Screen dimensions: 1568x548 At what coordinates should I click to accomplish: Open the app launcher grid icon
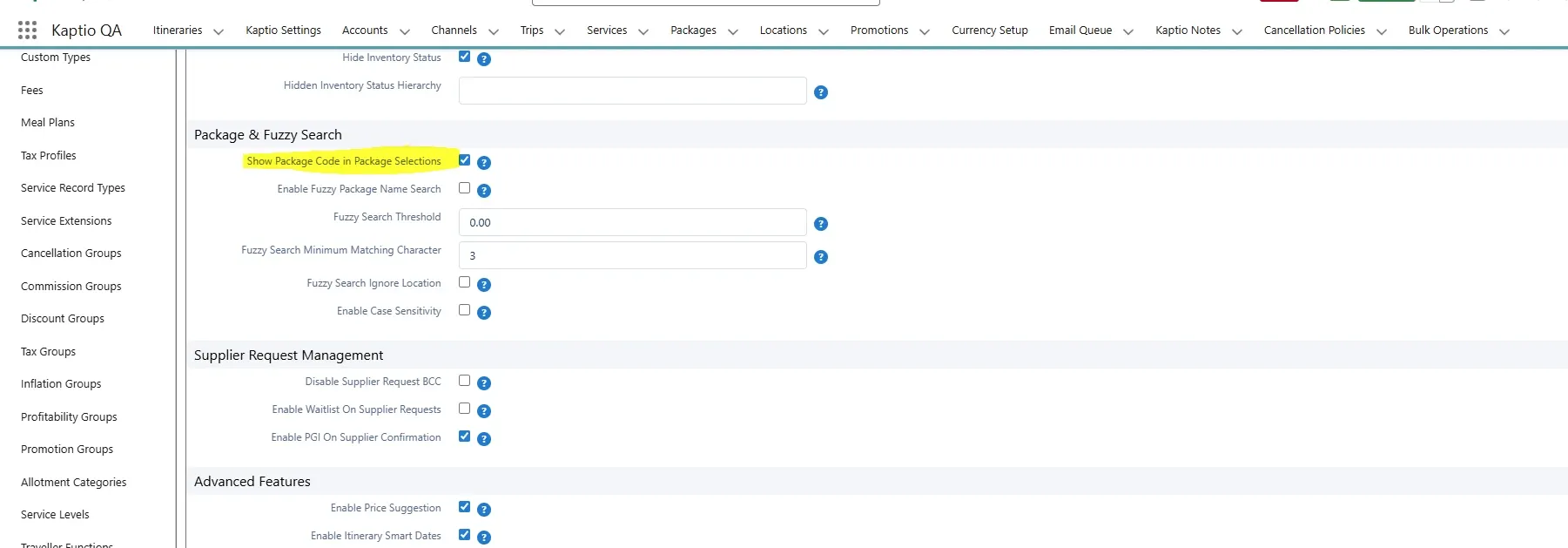tap(27, 30)
